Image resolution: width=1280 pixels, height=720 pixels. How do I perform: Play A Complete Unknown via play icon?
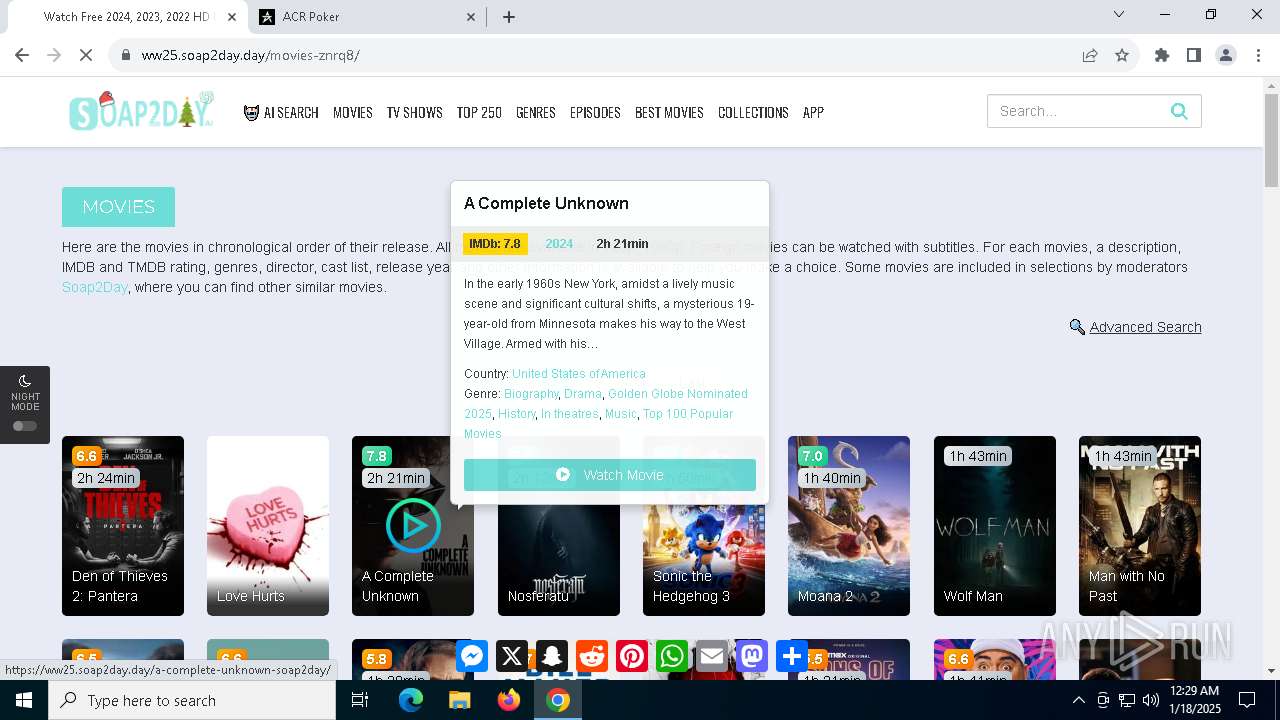(413, 525)
